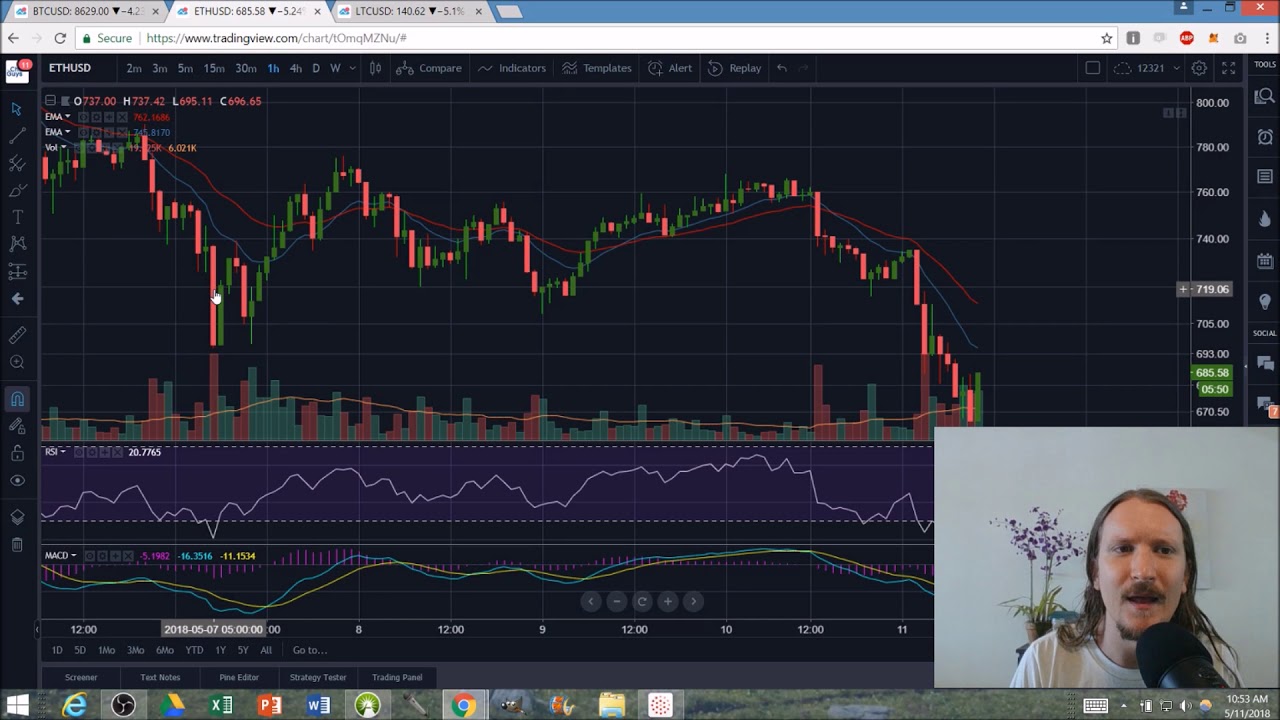Screen dimensions: 1280x720
Task: Switch to 30m interval
Action: 246,68
